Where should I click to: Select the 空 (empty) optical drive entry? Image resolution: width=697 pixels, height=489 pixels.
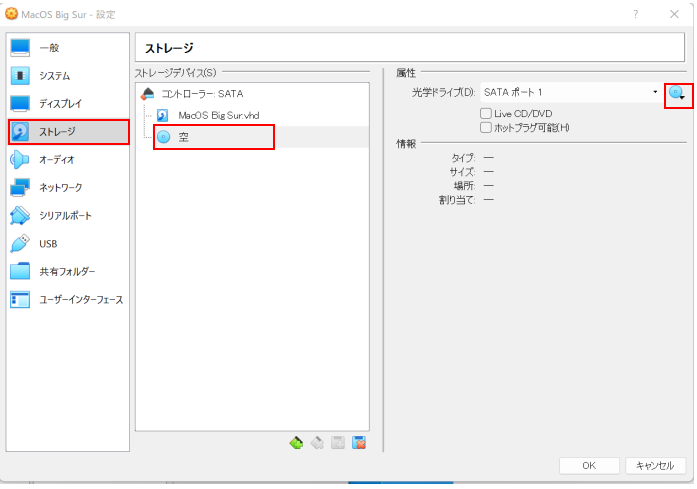pyautogui.click(x=252, y=137)
